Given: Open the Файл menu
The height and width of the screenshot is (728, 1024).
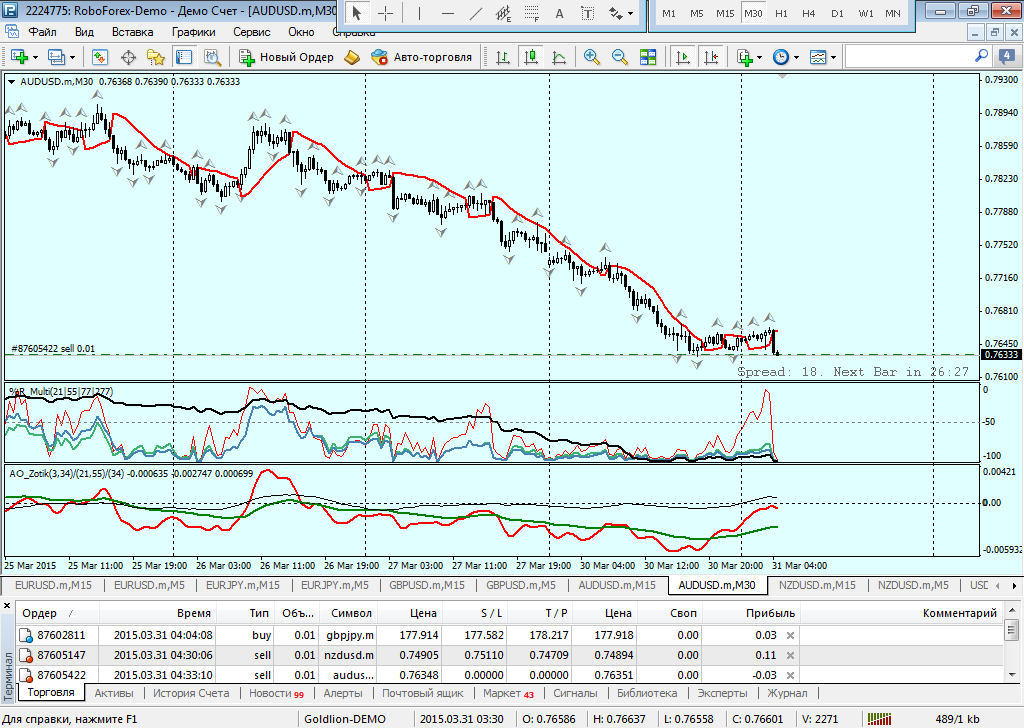Looking at the screenshot, I should tap(42, 32).
